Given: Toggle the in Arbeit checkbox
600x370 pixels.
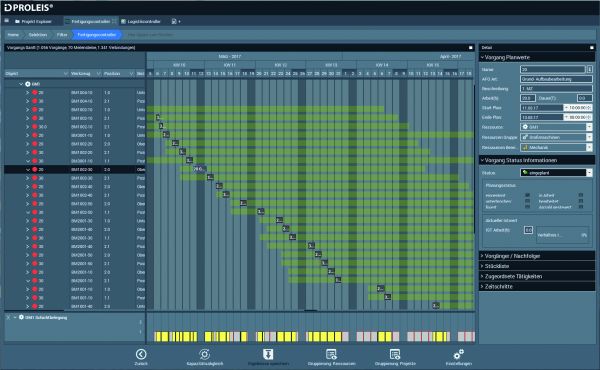Looking at the screenshot, I should [x=581, y=195].
